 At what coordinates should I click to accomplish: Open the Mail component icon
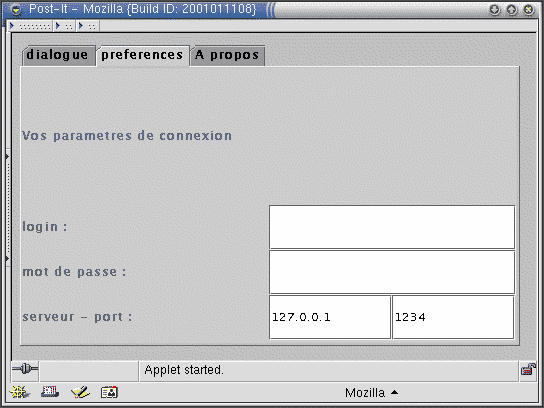50,392
